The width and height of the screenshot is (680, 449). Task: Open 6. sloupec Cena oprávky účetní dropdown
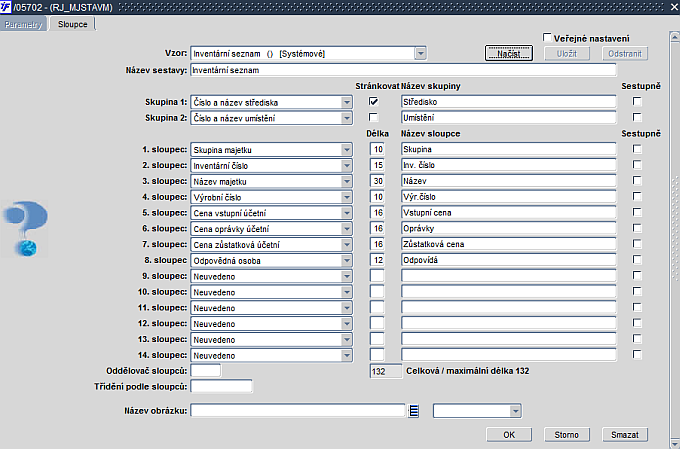(347, 229)
